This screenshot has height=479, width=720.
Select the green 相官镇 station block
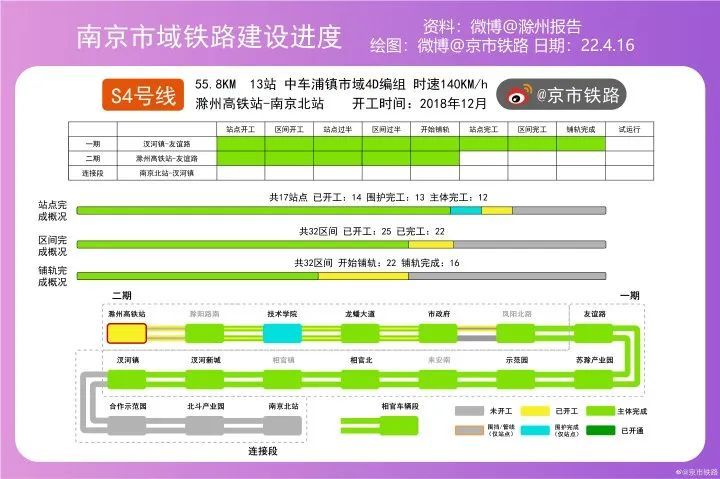pos(282,380)
